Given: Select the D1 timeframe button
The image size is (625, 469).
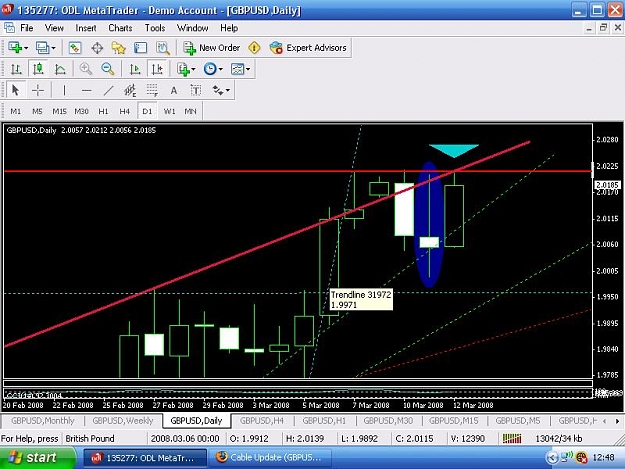Looking at the screenshot, I should click(x=147, y=111).
